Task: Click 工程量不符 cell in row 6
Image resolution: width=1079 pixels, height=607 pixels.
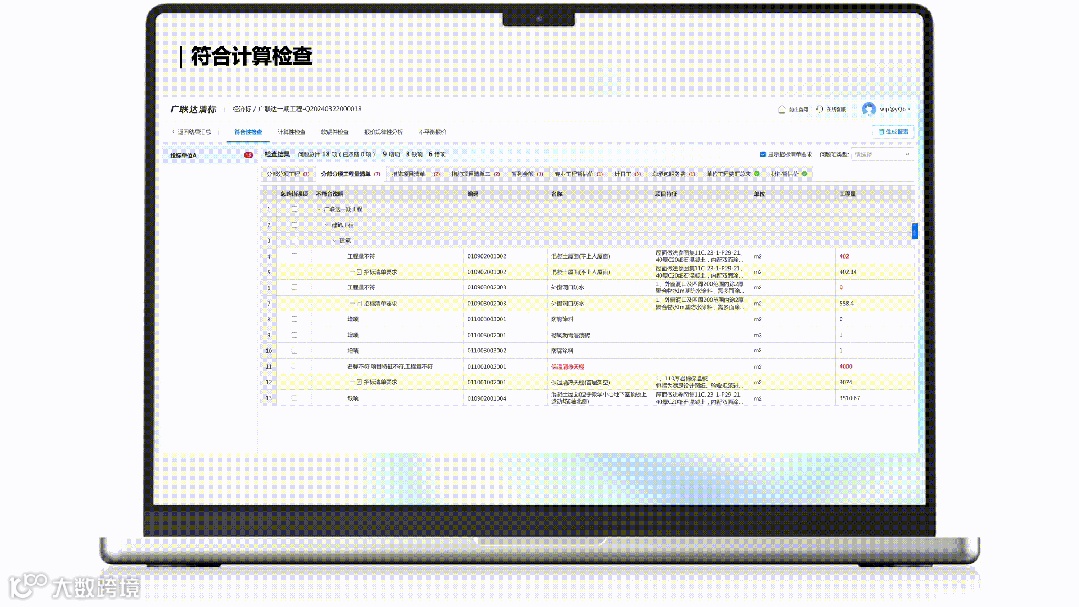Action: click(361, 287)
